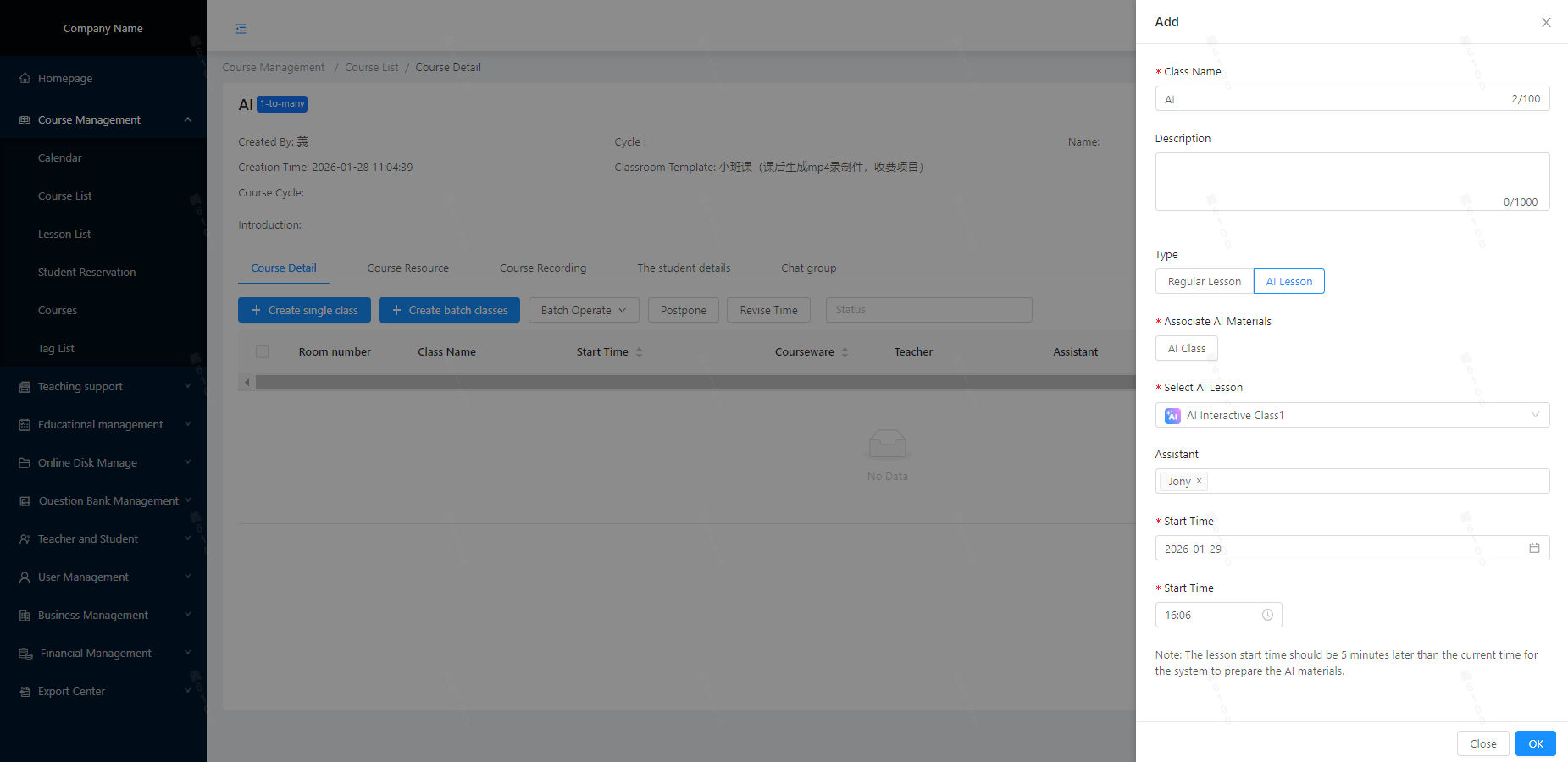Open the Lesson List sidebar item
The height and width of the screenshot is (762, 1568).
[64, 234]
